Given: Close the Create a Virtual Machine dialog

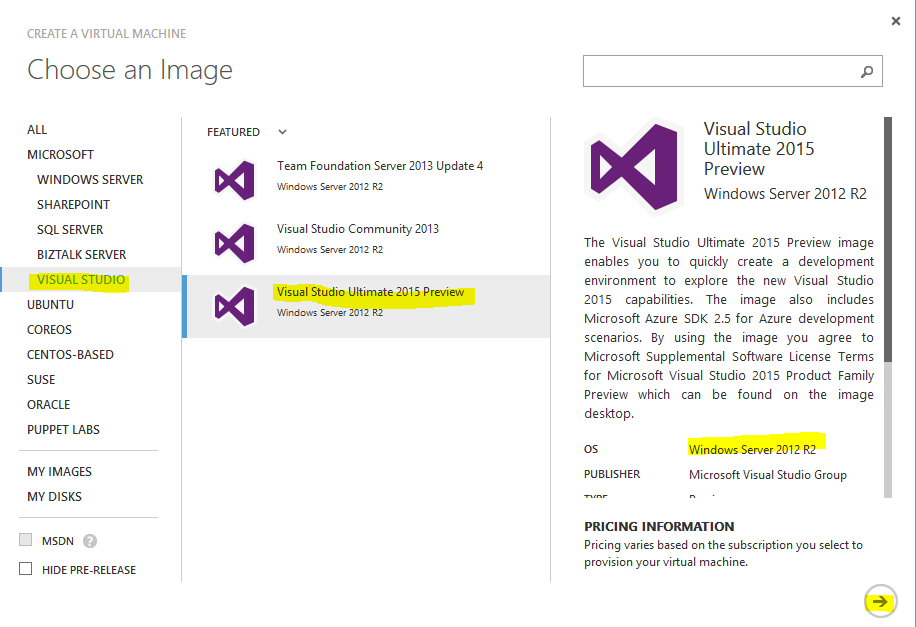Looking at the screenshot, I should (896, 21).
